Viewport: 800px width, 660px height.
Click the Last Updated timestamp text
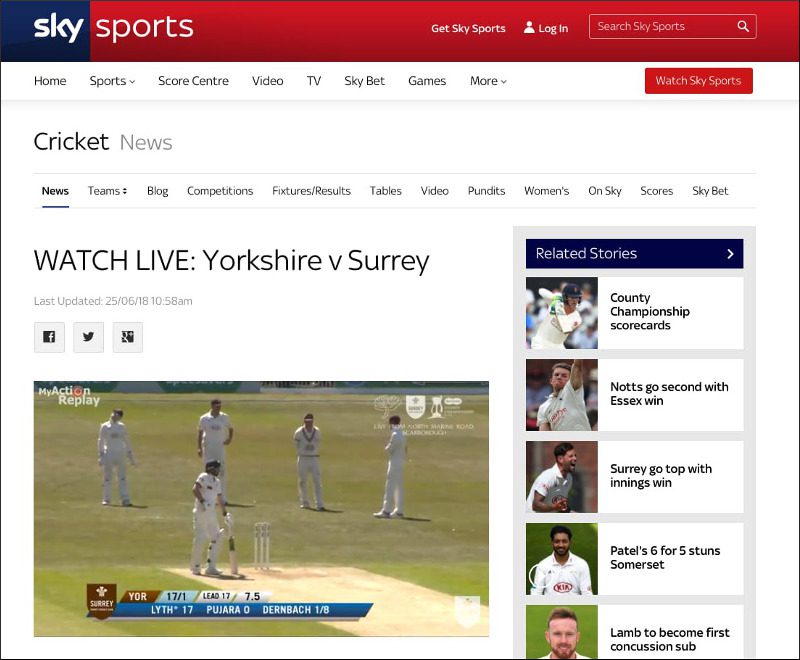pyautogui.click(x=113, y=301)
